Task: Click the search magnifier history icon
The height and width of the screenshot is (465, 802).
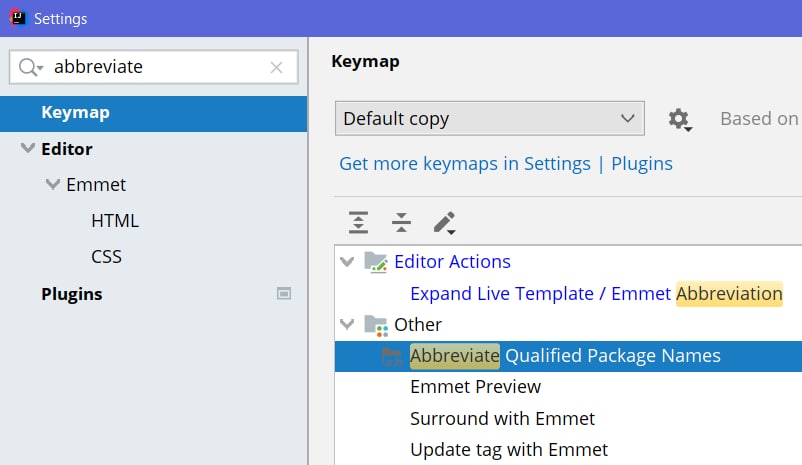Action: tap(31, 68)
